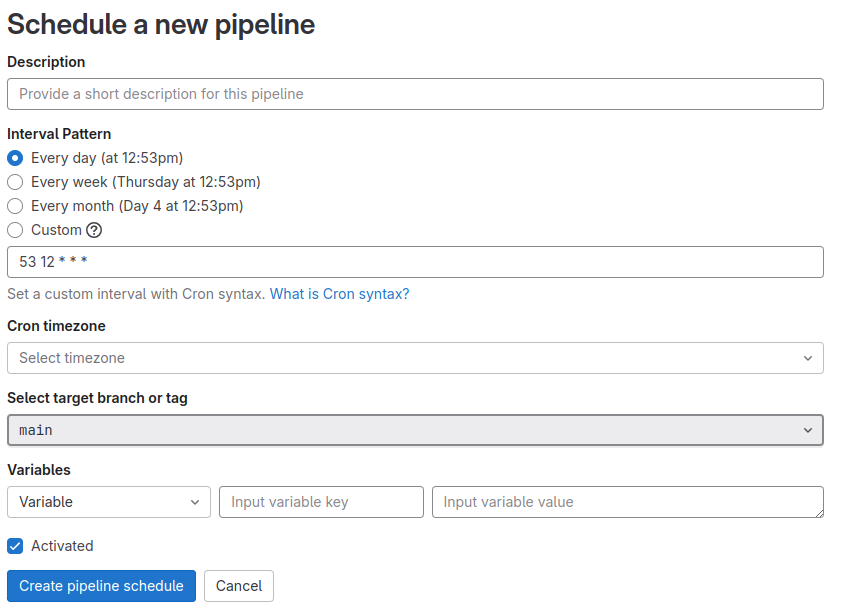This screenshot has height=612, width=849.
Task: Click the Select target branch or tag label
Action: pos(97,398)
